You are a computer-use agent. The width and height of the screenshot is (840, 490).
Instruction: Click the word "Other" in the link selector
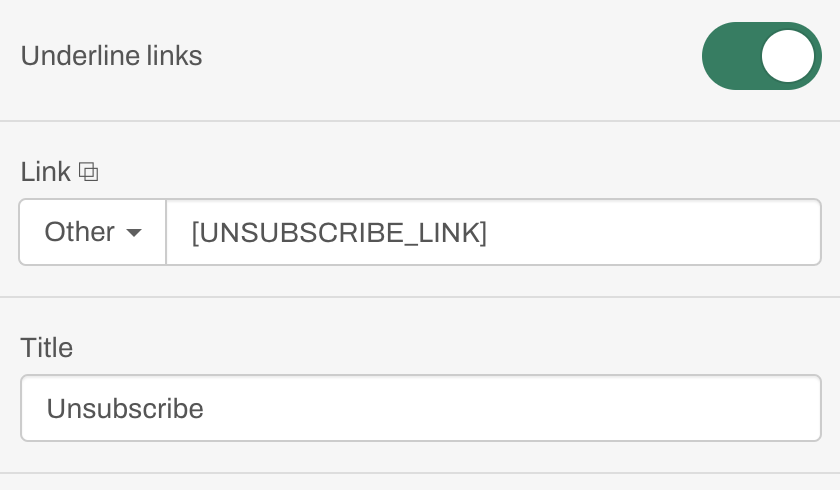pyautogui.click(x=79, y=232)
